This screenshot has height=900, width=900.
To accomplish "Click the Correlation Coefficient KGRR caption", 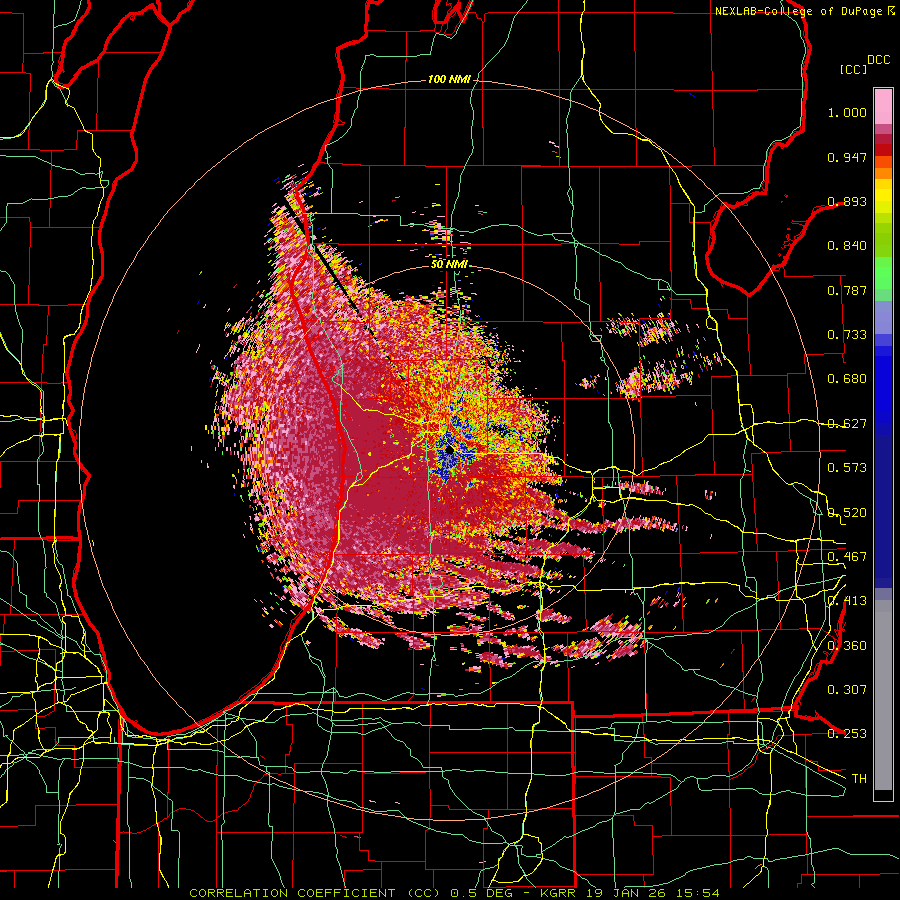I will (454, 893).
